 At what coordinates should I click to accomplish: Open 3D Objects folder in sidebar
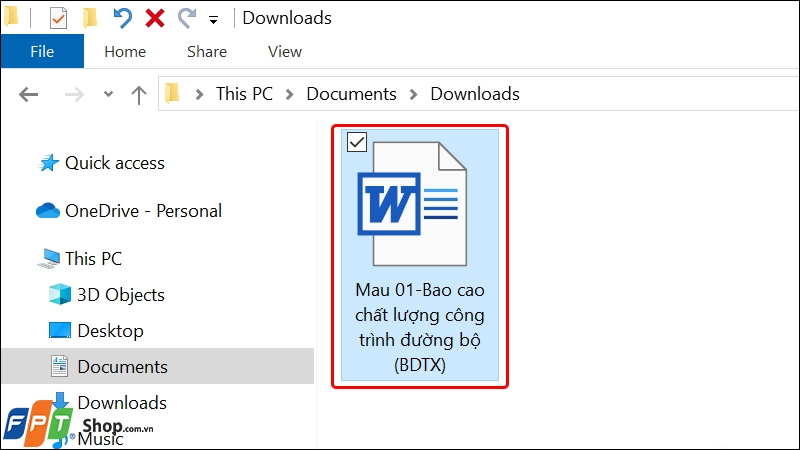[121, 295]
